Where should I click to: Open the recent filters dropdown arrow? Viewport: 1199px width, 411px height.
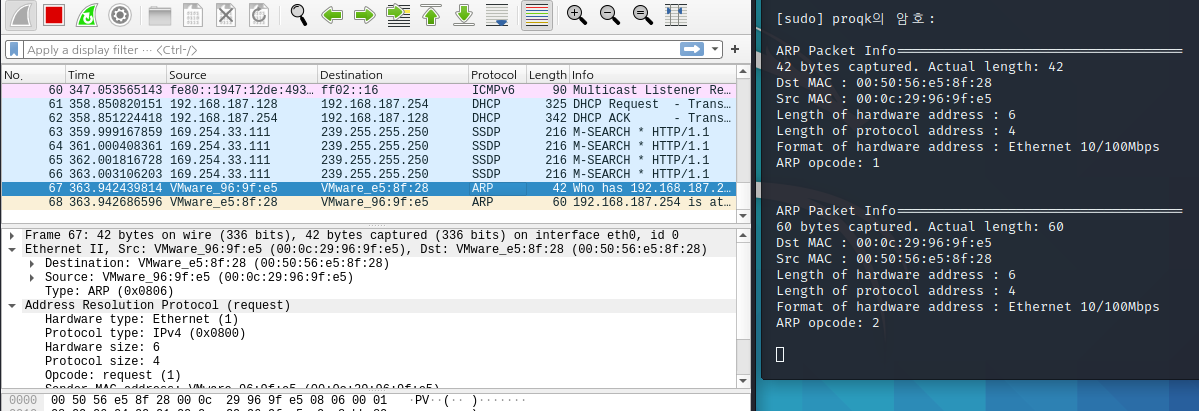[715, 50]
